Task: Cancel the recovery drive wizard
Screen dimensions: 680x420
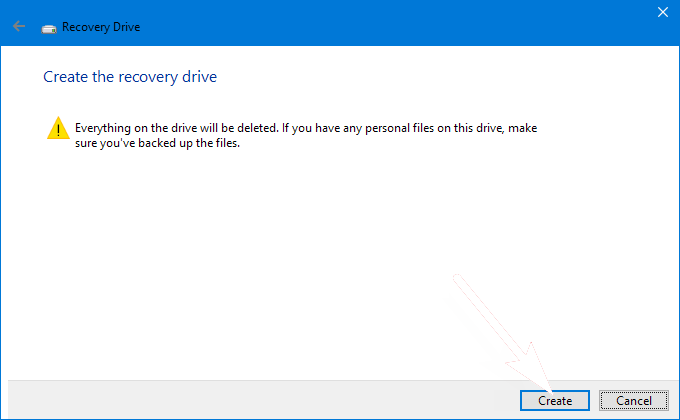Action: click(x=634, y=400)
